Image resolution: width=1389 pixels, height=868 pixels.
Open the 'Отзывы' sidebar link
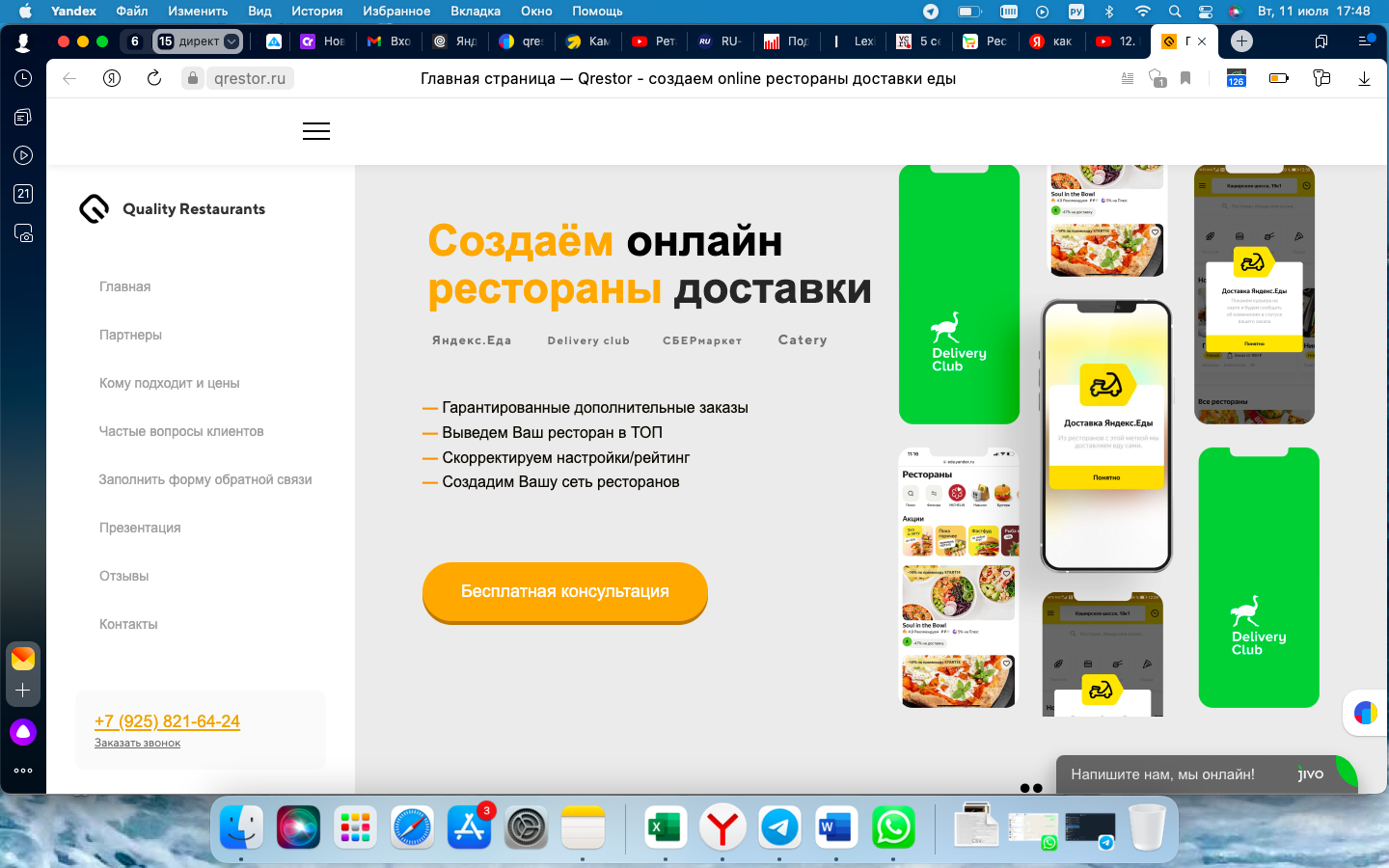tap(124, 576)
